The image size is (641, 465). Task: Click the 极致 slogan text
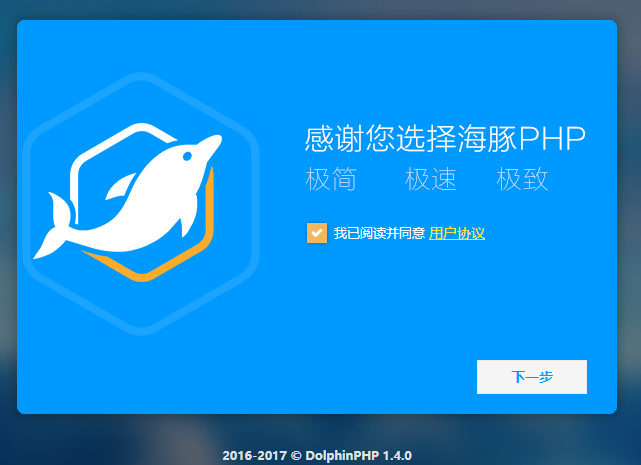[x=522, y=179]
